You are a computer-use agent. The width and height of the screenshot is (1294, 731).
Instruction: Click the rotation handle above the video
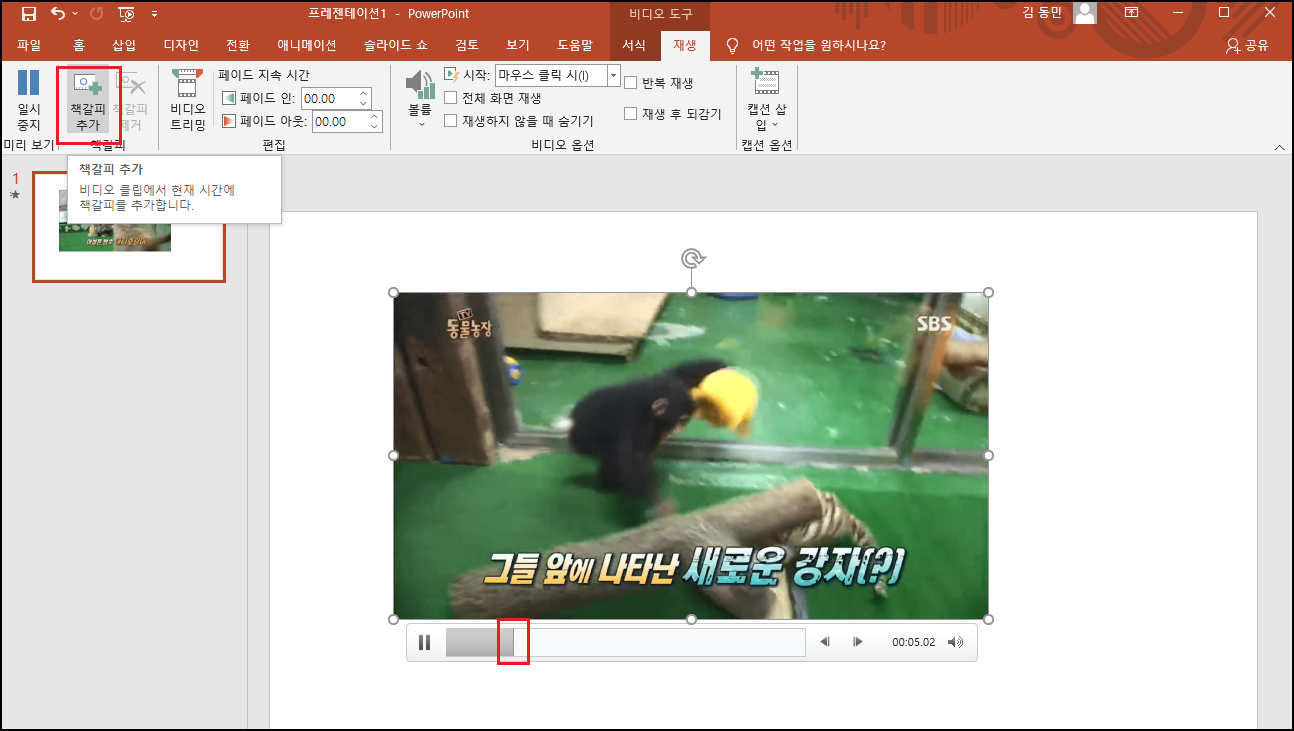692,259
